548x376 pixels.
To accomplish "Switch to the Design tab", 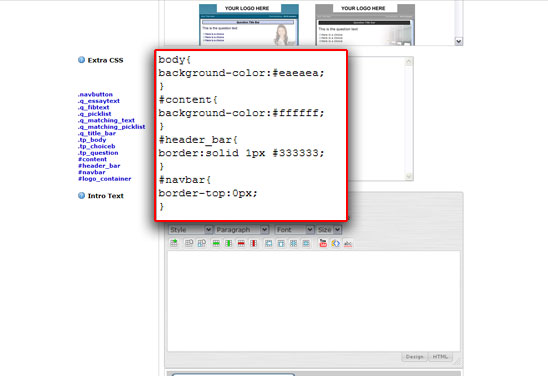I will coord(414,357).
